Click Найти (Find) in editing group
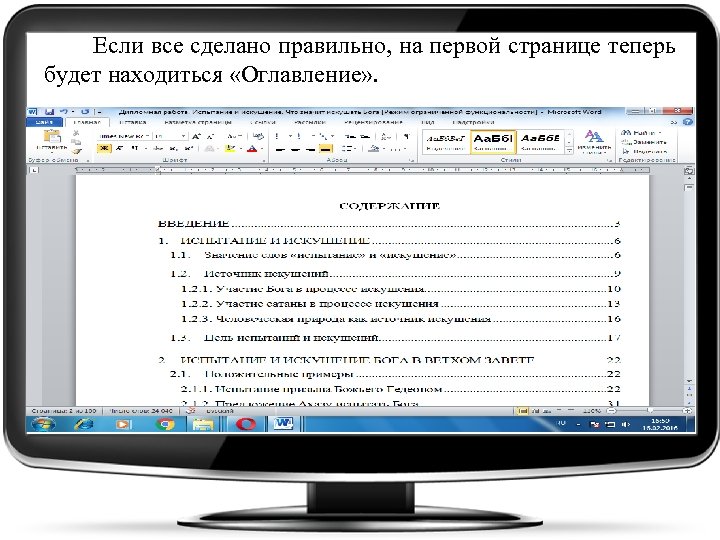The image size is (720, 540). tap(642, 133)
